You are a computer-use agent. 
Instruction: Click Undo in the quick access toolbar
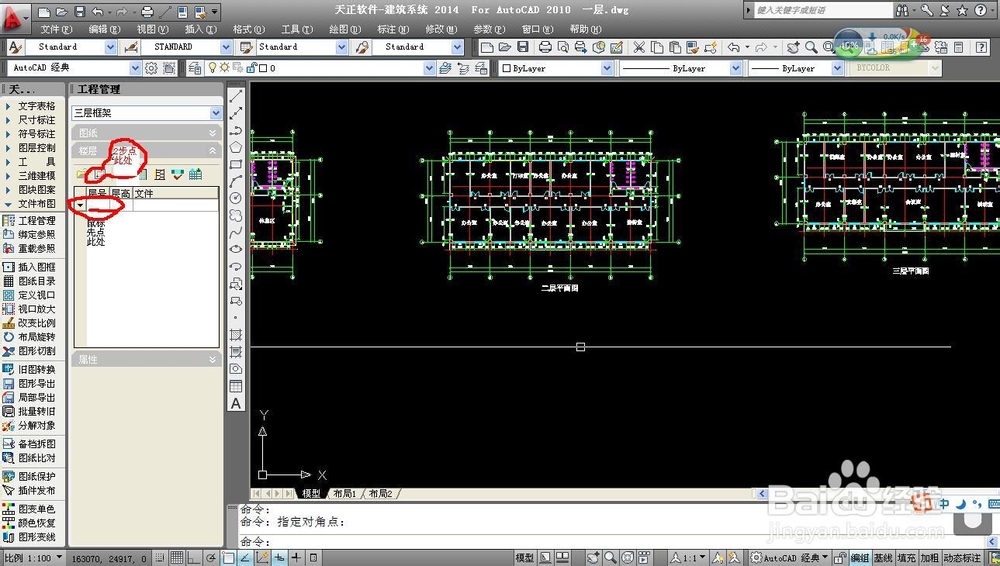[97, 11]
